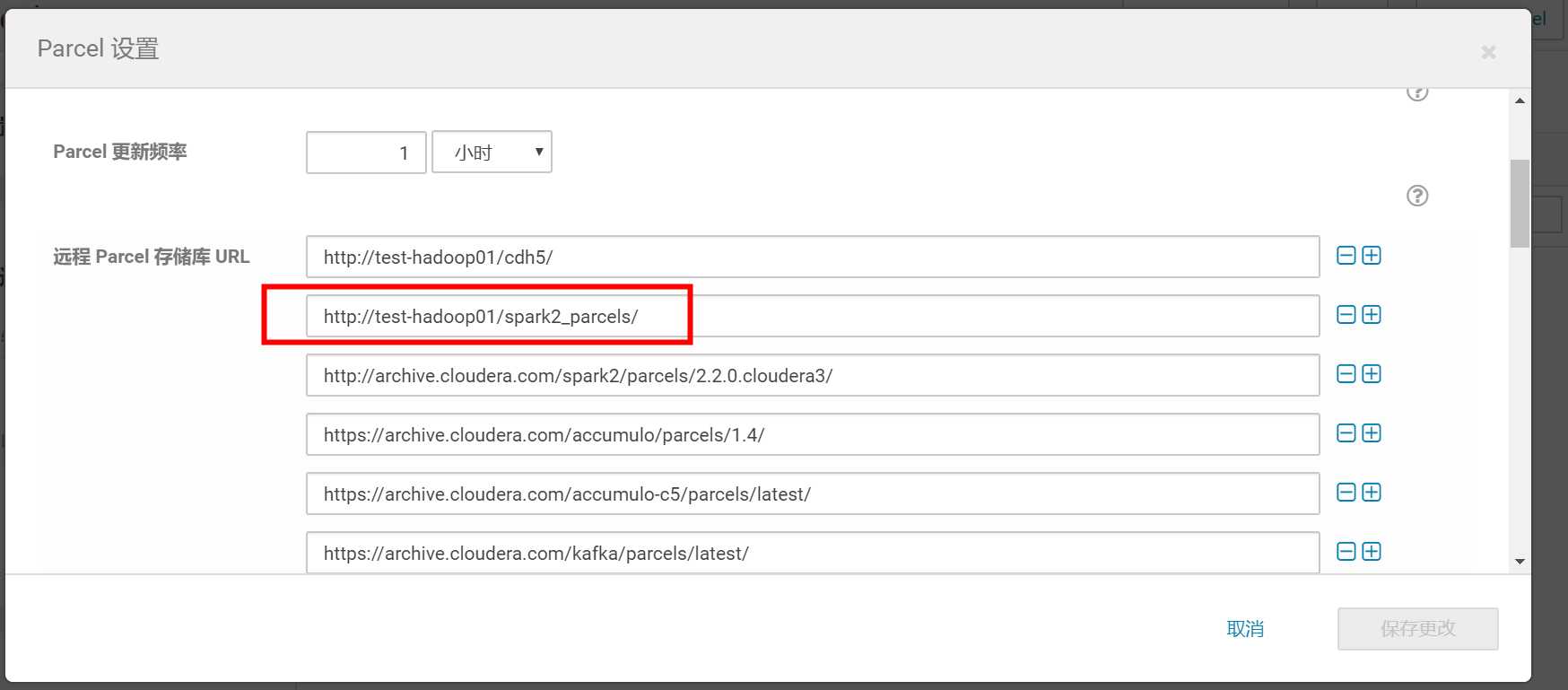1568x690 pixels.
Task: Add a row after accumulo-c5 URL
Action: (x=1372, y=493)
